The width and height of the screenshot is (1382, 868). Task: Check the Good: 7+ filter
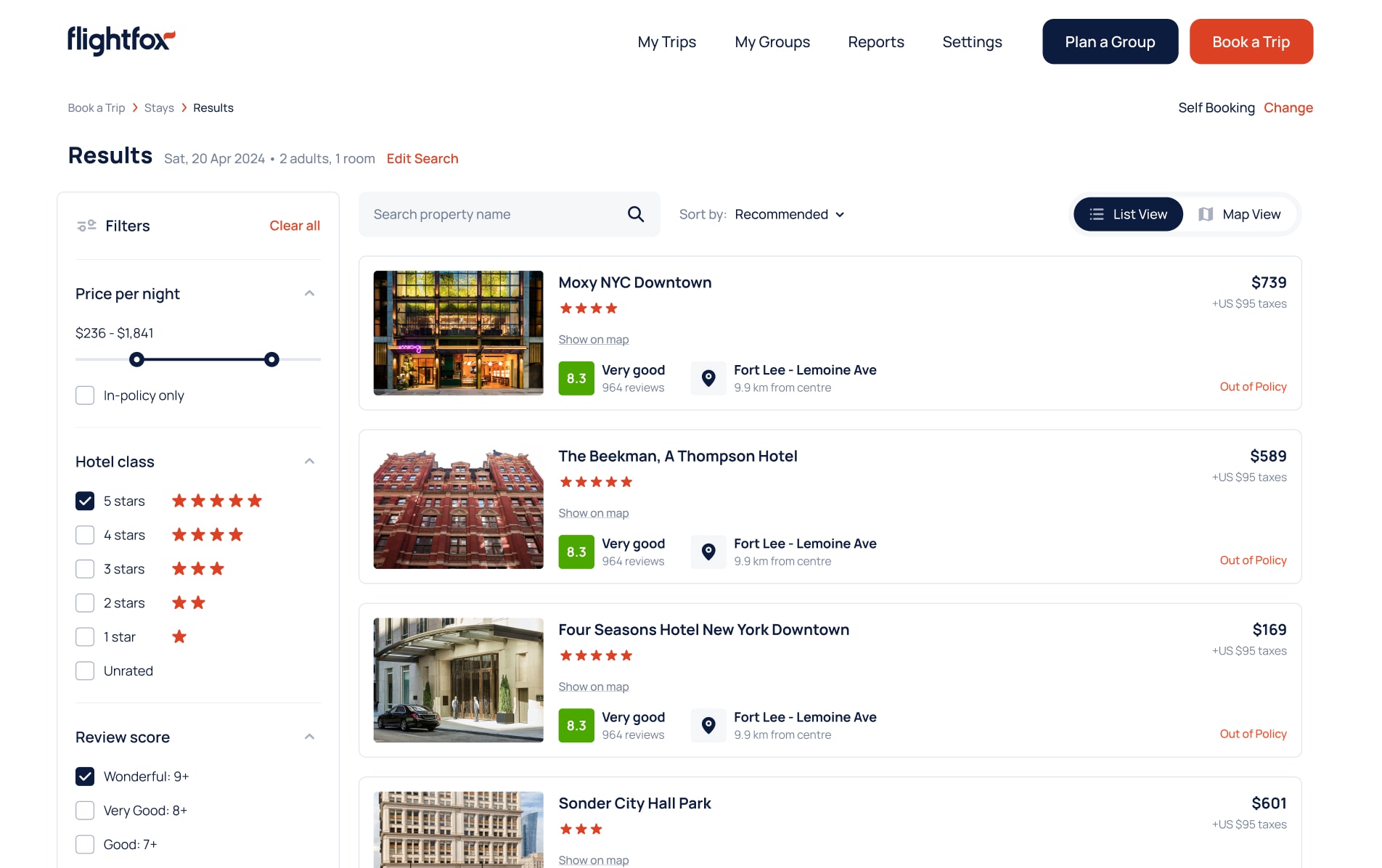(85, 845)
